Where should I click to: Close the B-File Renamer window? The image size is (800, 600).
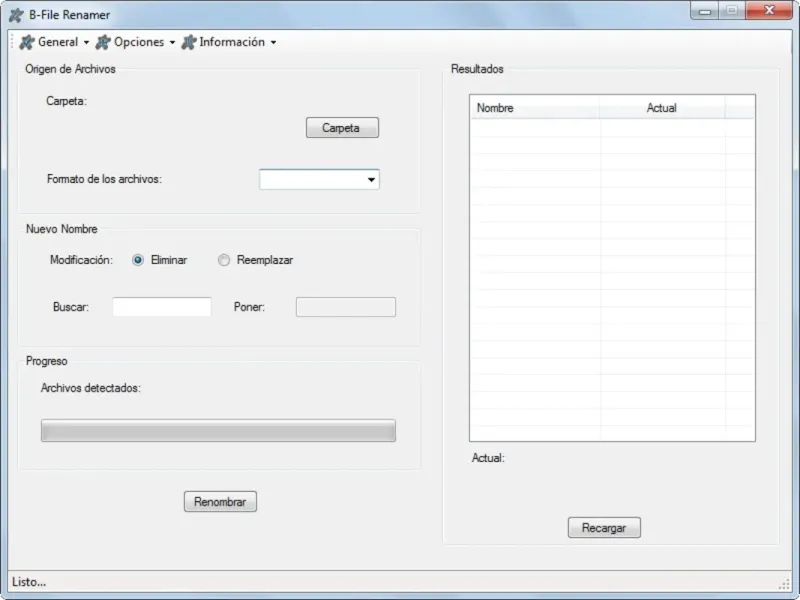point(769,10)
